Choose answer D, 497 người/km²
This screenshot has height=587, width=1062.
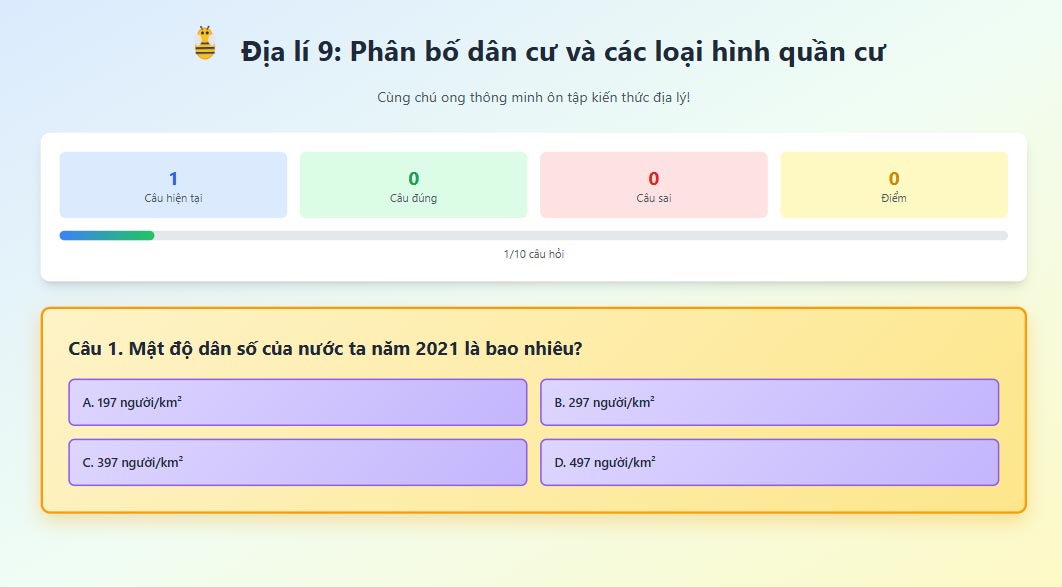pos(768,462)
